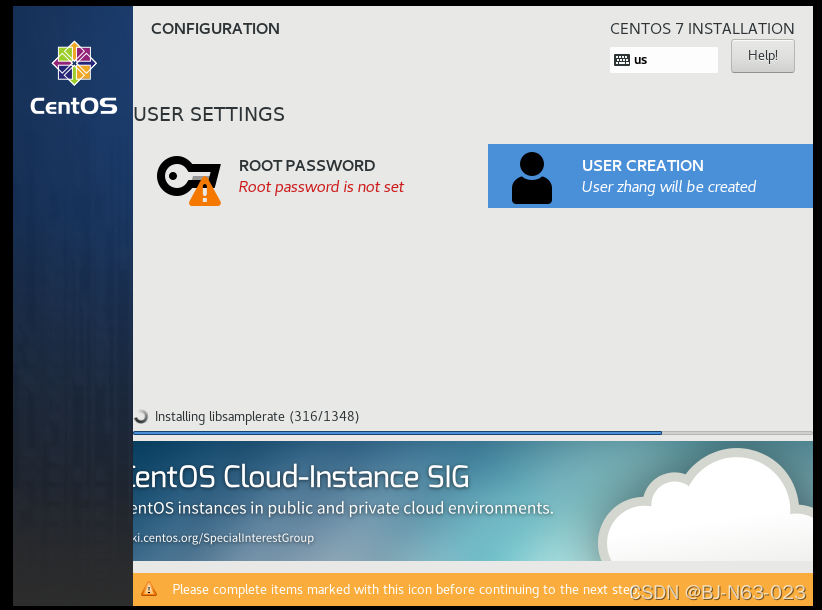Click the keyboard layout icon
Screen dimensions: 822x610
(622, 60)
